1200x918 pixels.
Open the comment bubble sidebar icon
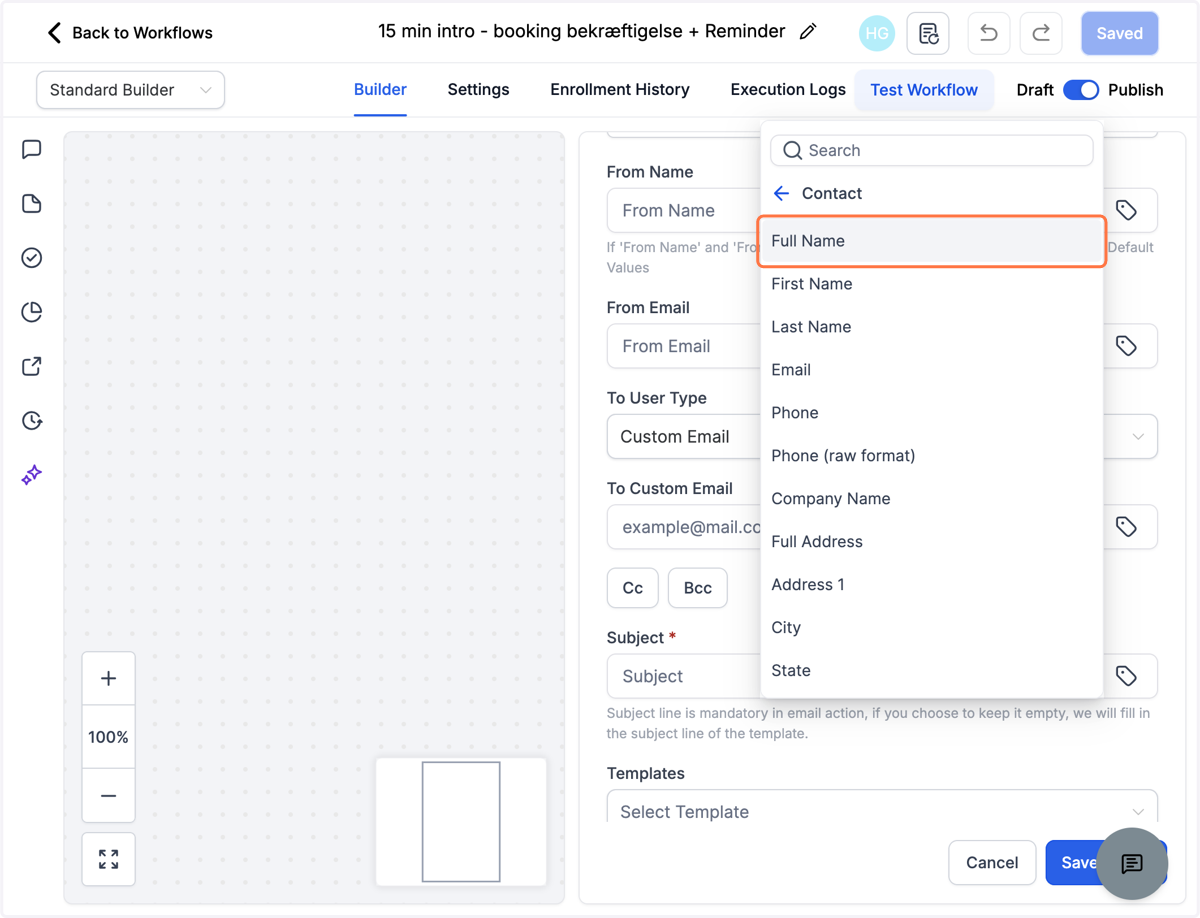tap(32, 150)
